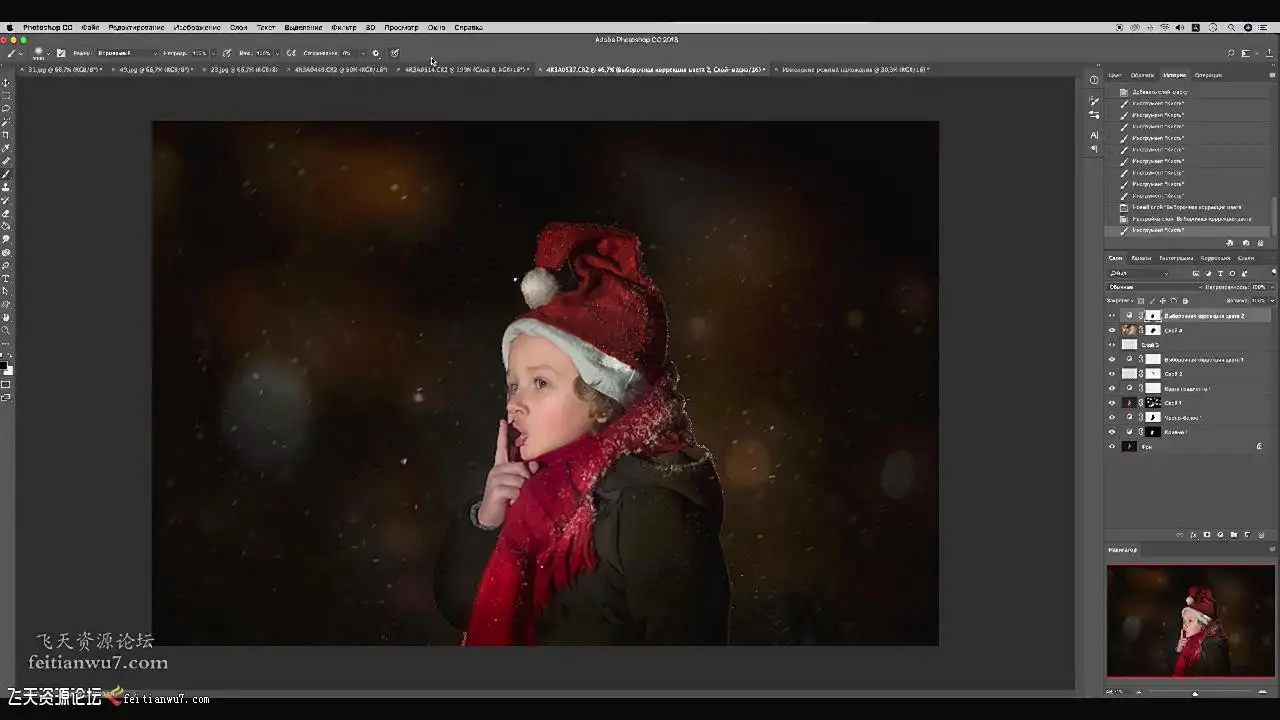This screenshot has width=1280, height=720.
Task: Open the brush mode dropdown in options bar
Action: coord(126,53)
